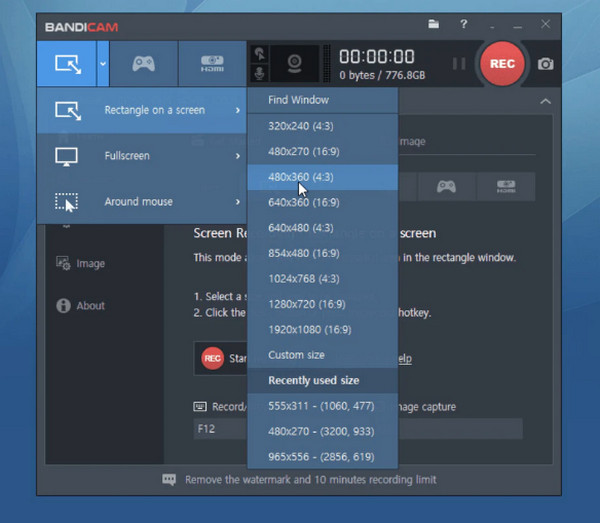Toggle the webcam overlay icon
The image size is (600, 523).
pos(294,64)
